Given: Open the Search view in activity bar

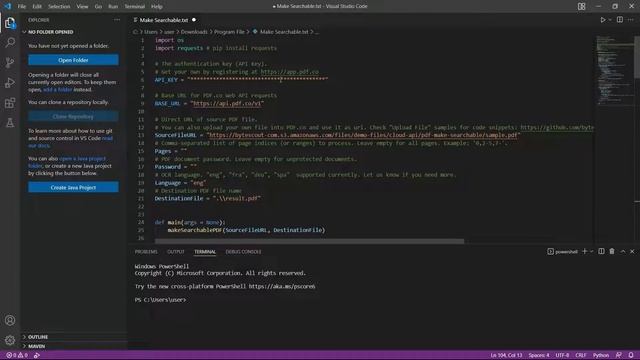Looking at the screenshot, I should click(x=10, y=42).
